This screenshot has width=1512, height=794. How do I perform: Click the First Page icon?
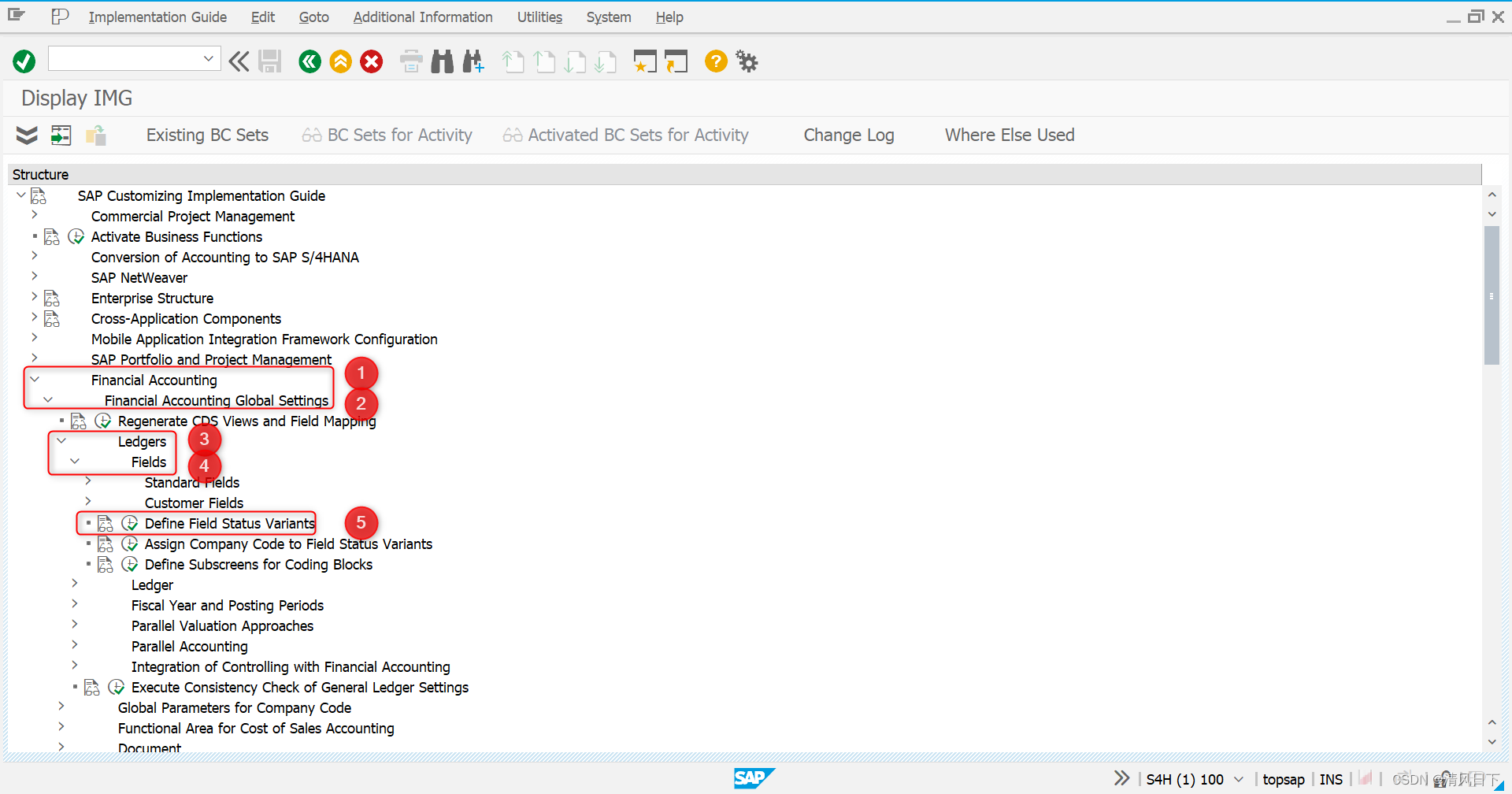(513, 61)
